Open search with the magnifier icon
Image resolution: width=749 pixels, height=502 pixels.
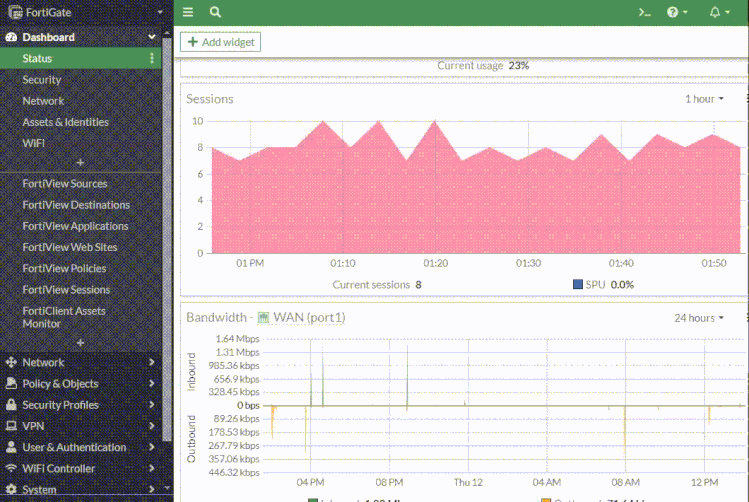pos(215,12)
